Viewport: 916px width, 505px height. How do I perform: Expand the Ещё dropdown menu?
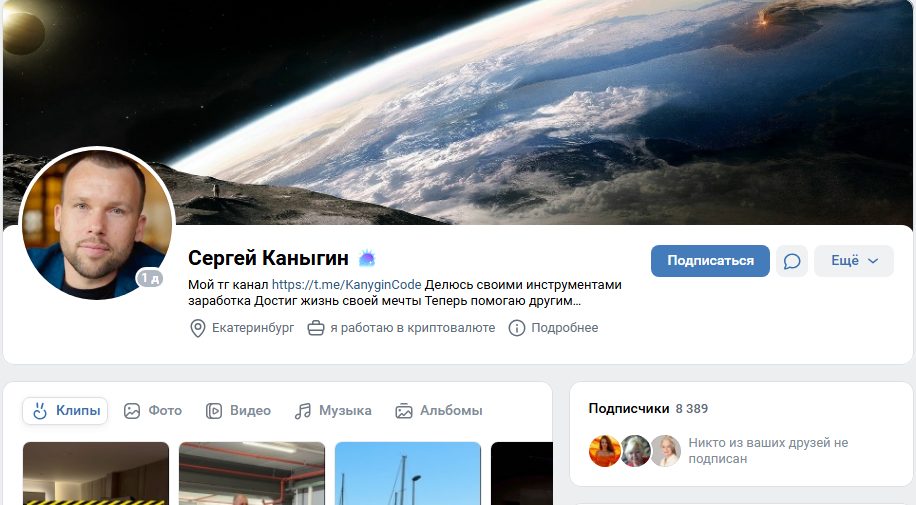[x=853, y=261]
